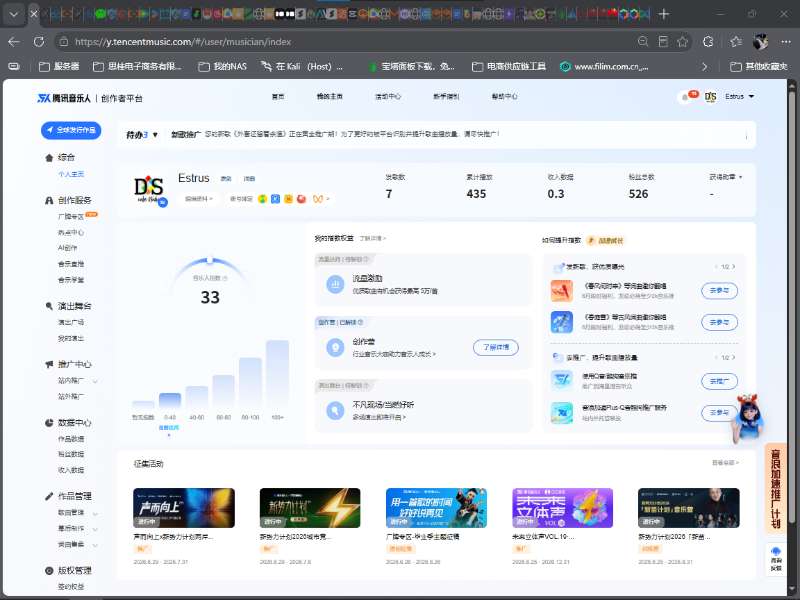Select 作品数据 in the sidebar
The height and width of the screenshot is (600, 800).
[71, 439]
